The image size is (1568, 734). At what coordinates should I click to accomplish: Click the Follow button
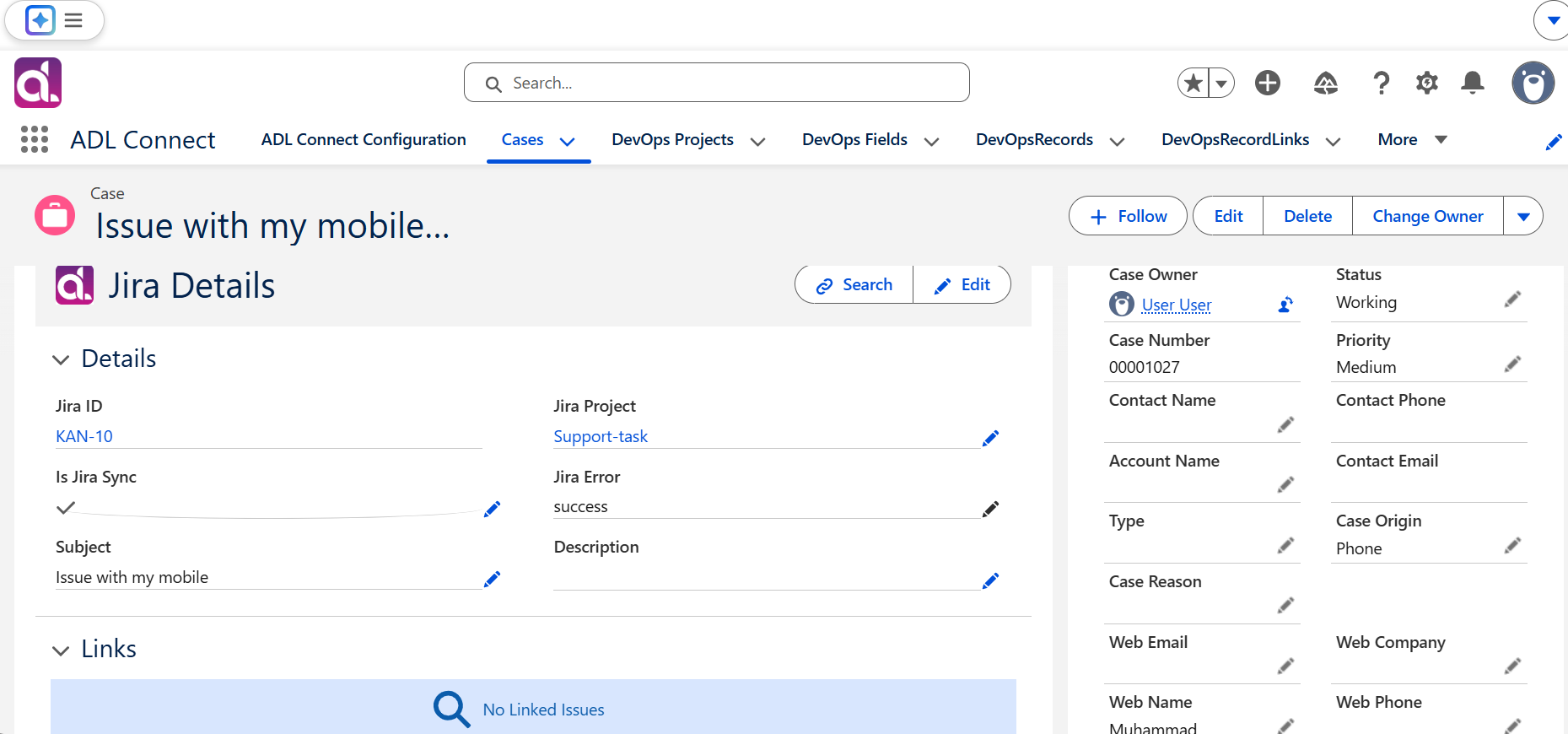click(1128, 216)
